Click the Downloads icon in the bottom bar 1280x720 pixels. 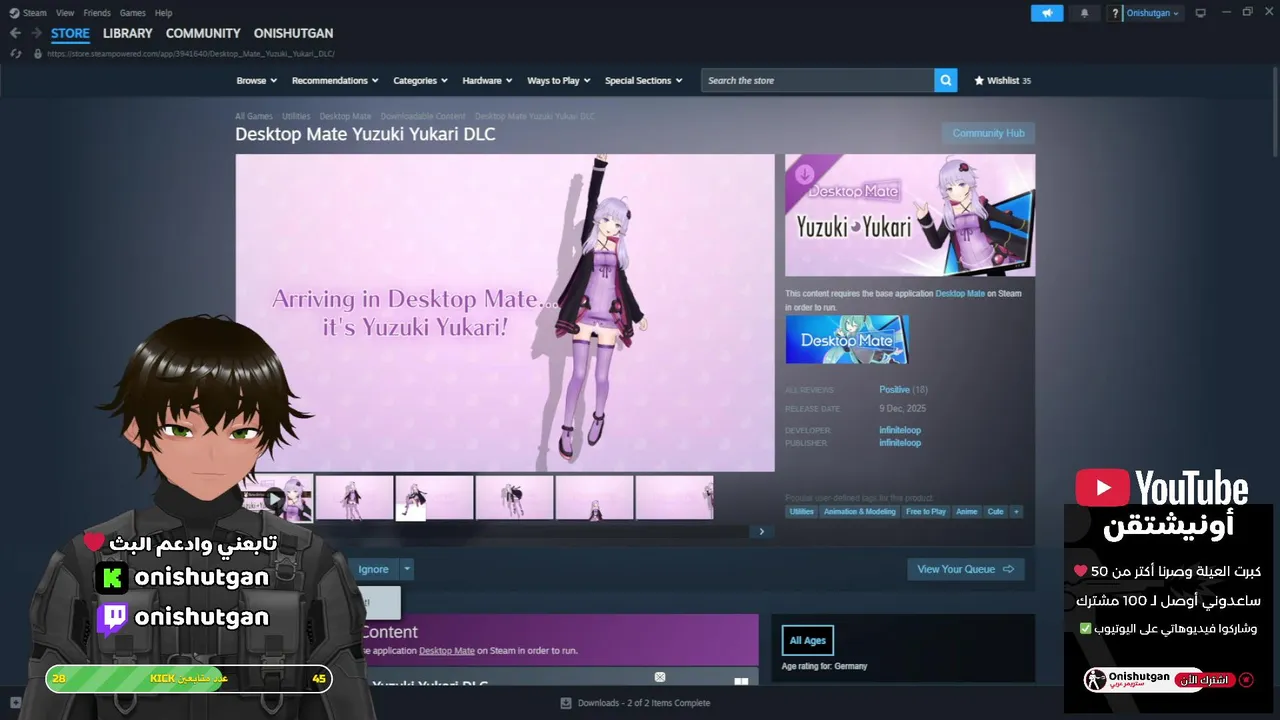566,703
